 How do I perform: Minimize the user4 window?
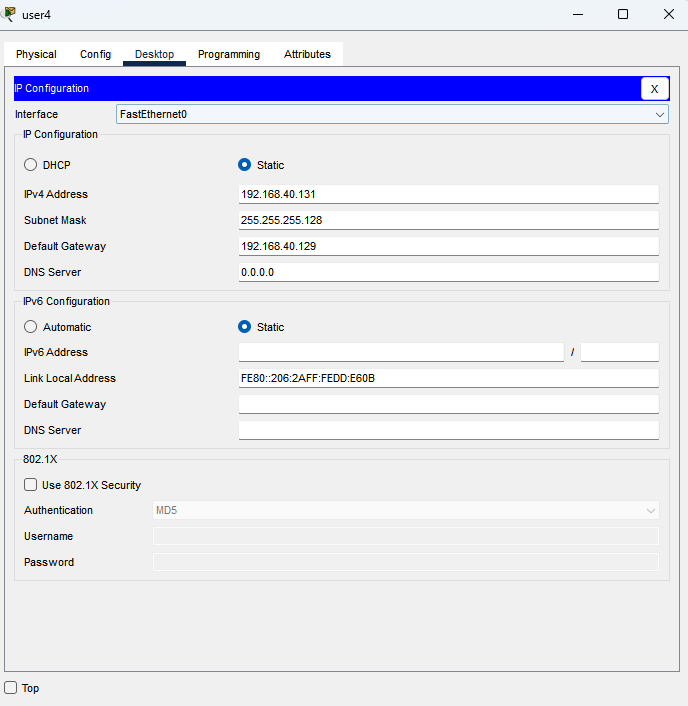[x=578, y=14]
